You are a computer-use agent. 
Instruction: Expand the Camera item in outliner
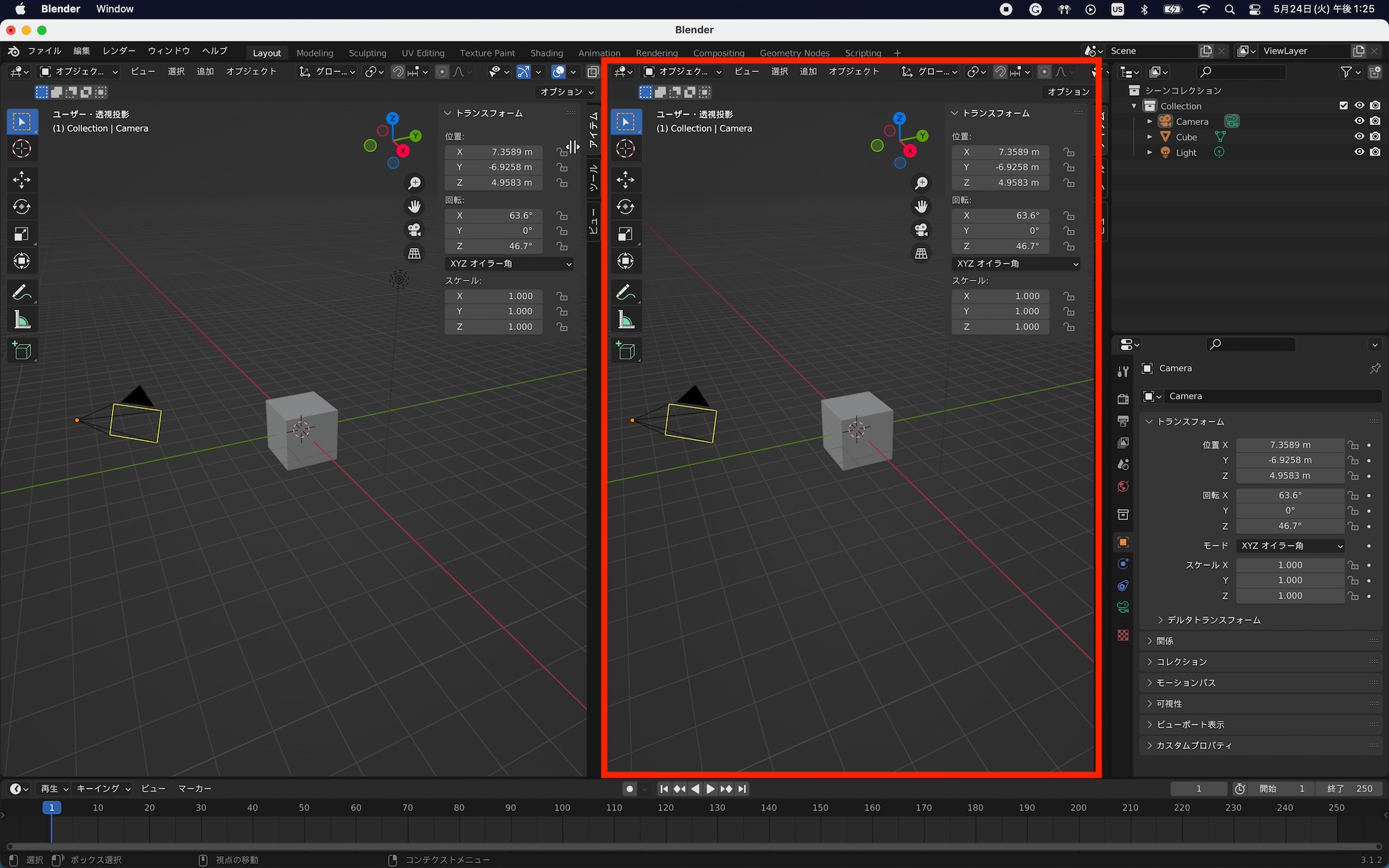point(1149,122)
